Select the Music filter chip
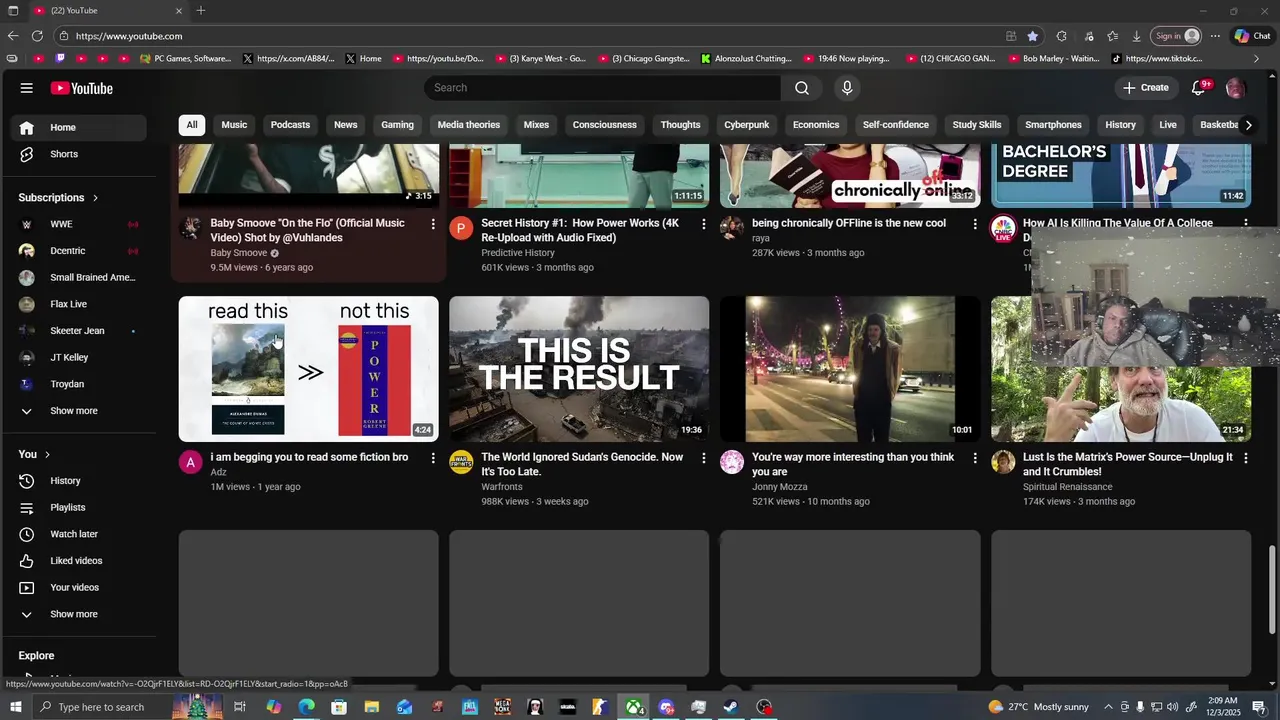This screenshot has height=720, width=1280. (x=234, y=125)
